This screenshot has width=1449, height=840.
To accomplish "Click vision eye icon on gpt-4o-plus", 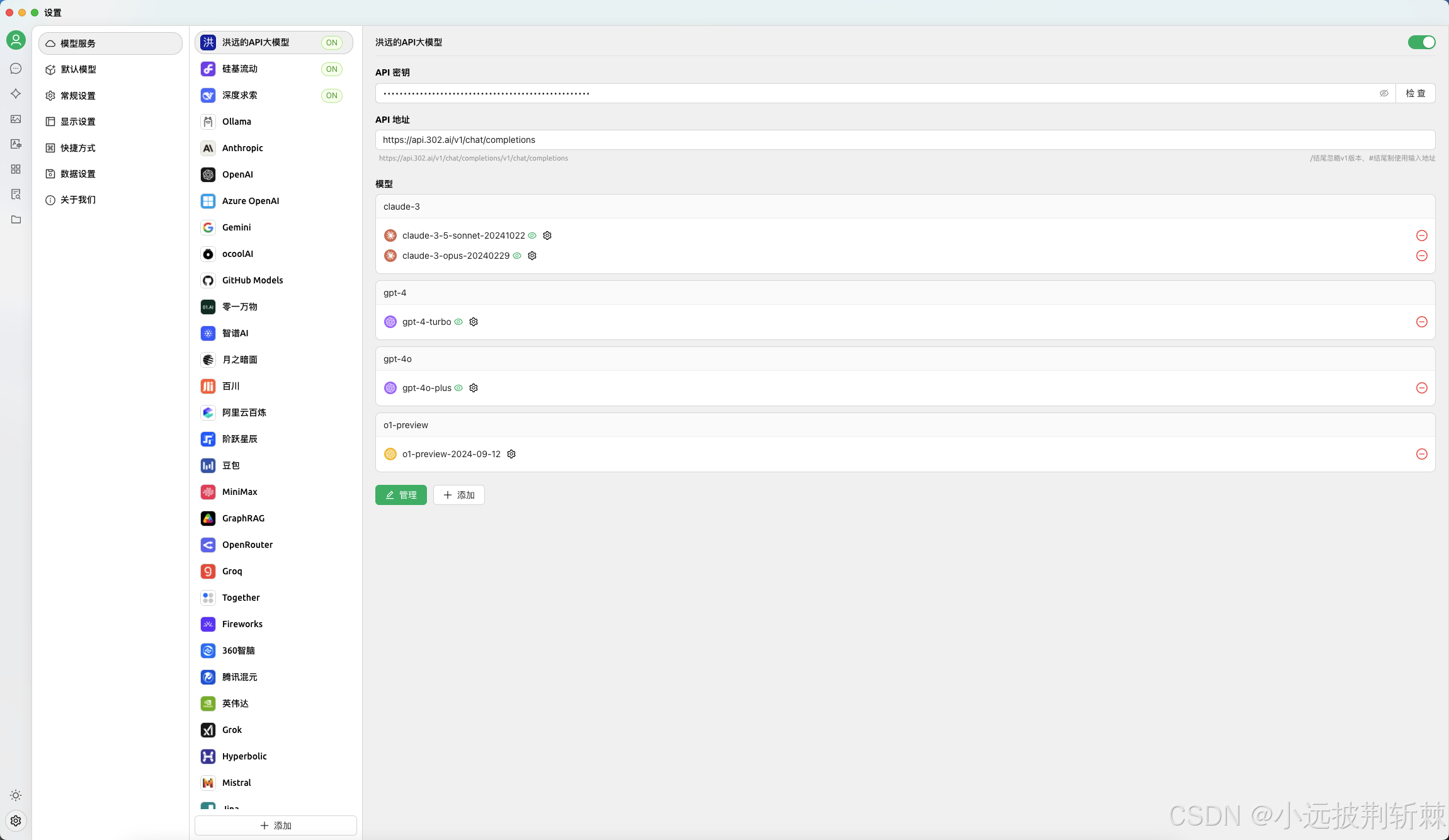I will (x=458, y=388).
